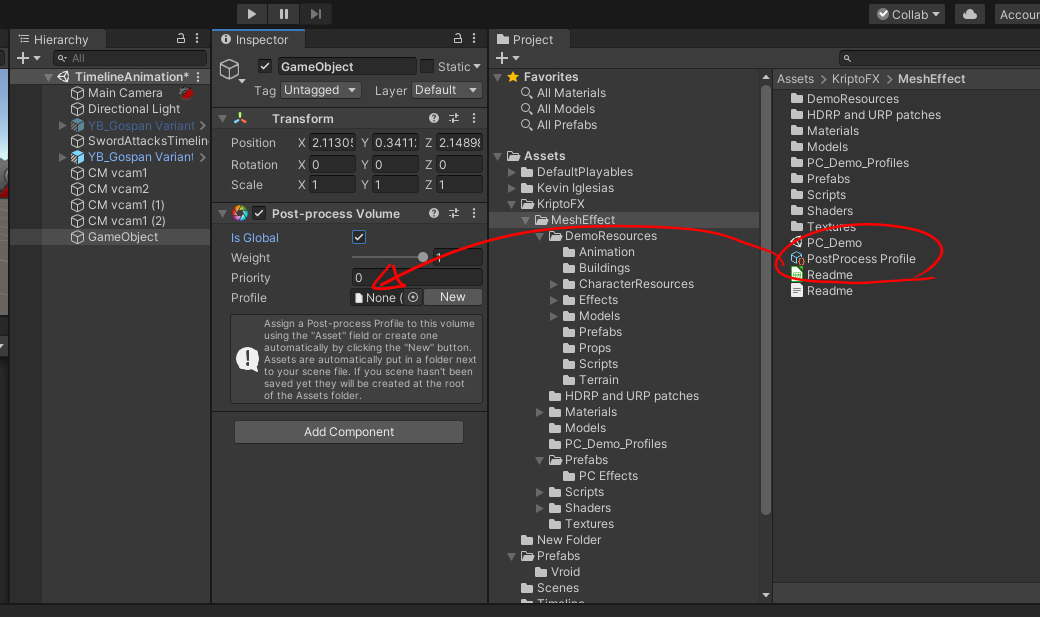Open the TimelineAnimation scene options menu

(x=198, y=77)
